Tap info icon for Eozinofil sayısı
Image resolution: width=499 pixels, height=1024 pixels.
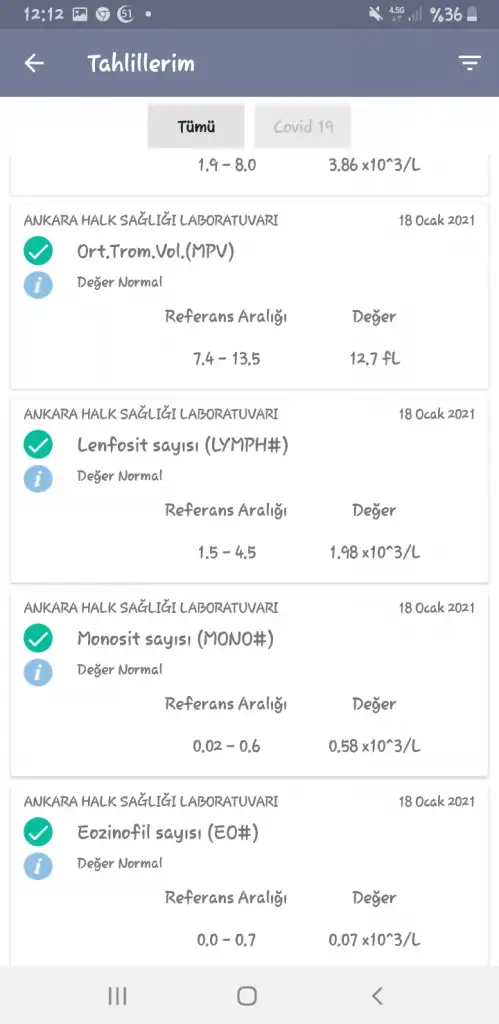click(39, 865)
